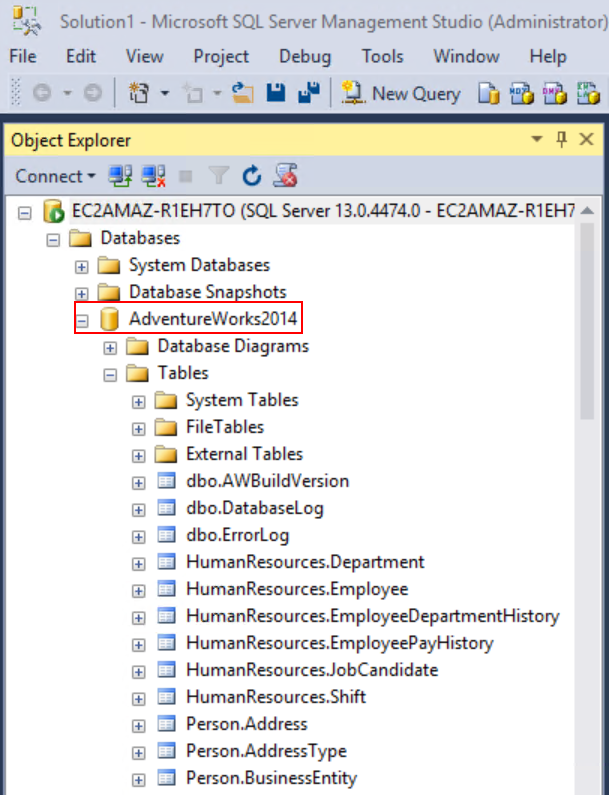Collapse the AdventureWorks2014 database node

pos(81,320)
